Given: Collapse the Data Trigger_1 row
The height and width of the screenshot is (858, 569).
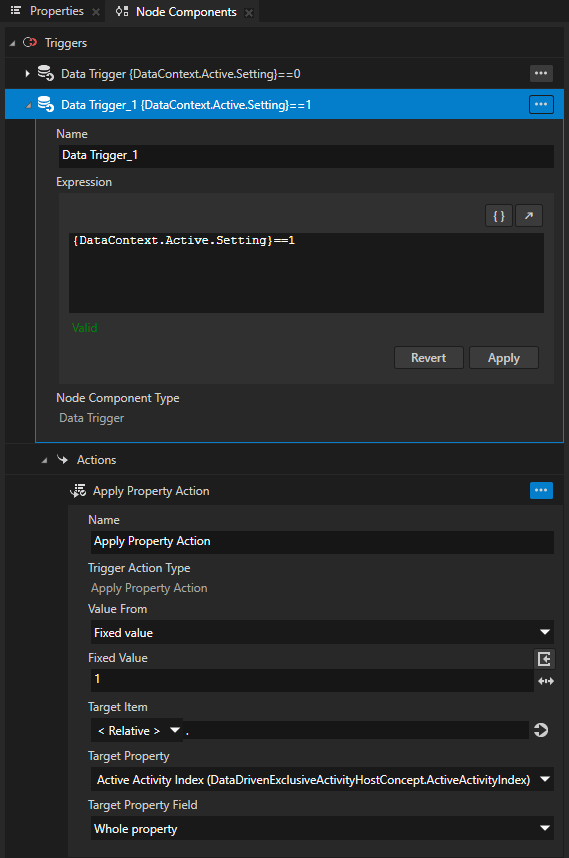Looking at the screenshot, I should [28, 105].
